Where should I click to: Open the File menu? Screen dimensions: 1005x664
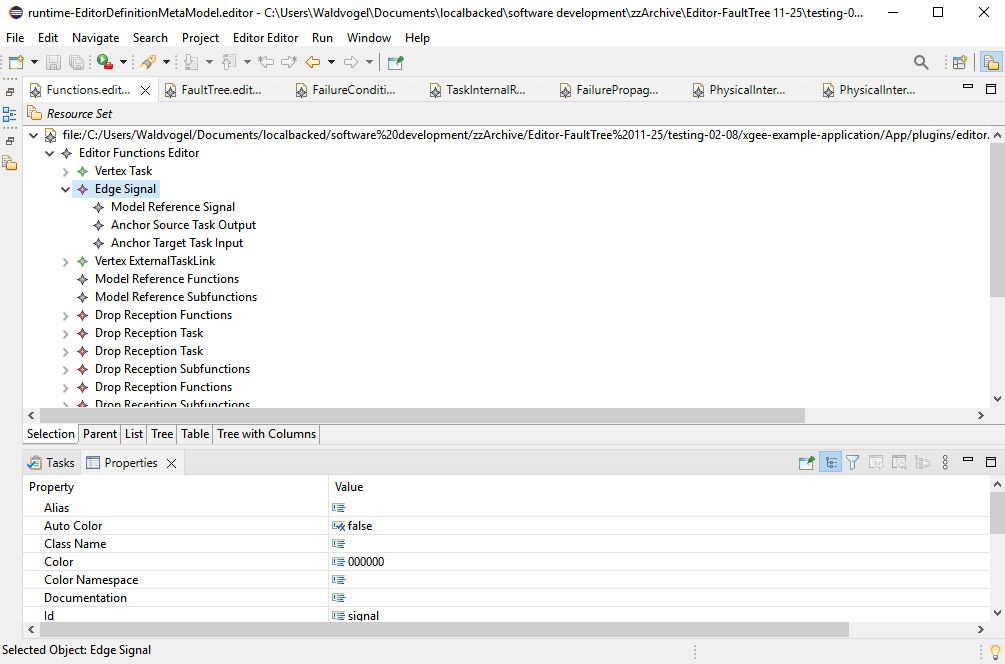(x=15, y=38)
